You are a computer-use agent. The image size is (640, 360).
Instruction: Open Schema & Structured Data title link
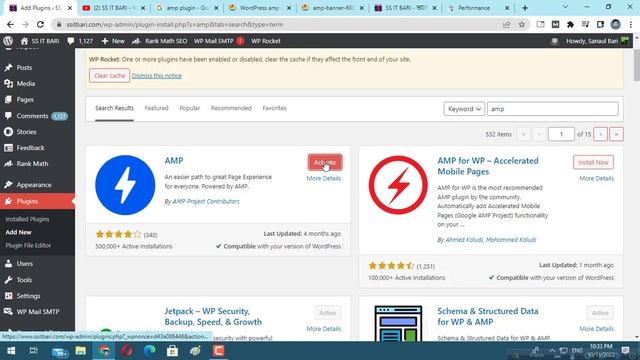pyautogui.click(x=488, y=316)
